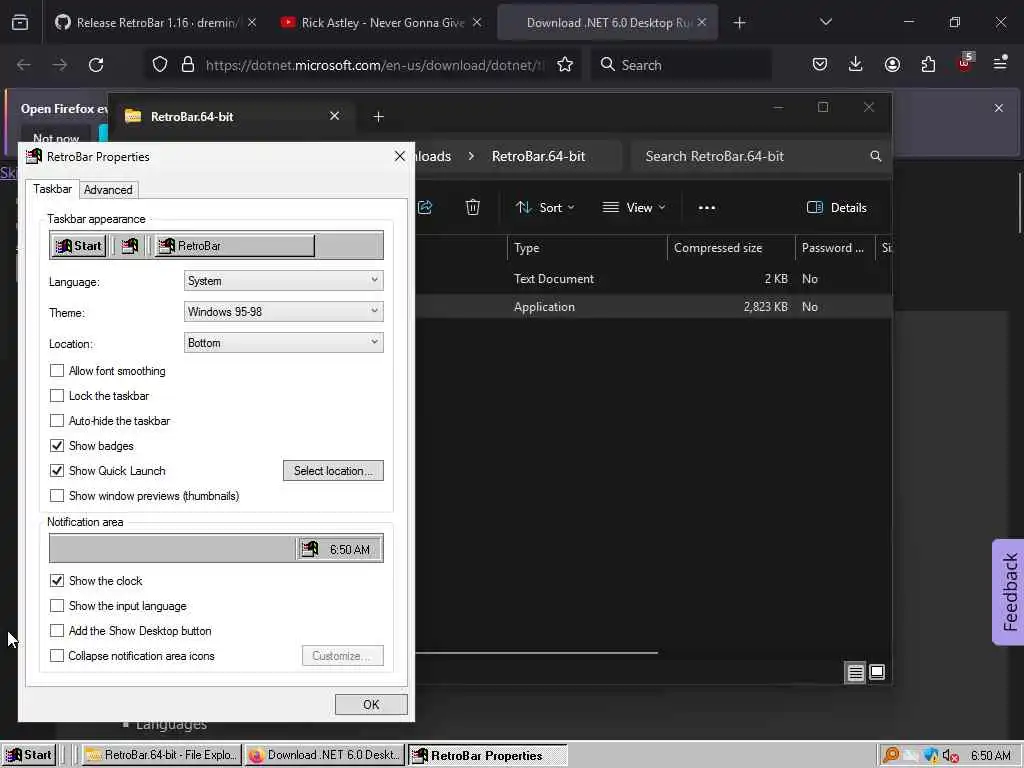The width and height of the screenshot is (1024, 768).
Task: Click the Firefox Search box
Action: click(681, 65)
